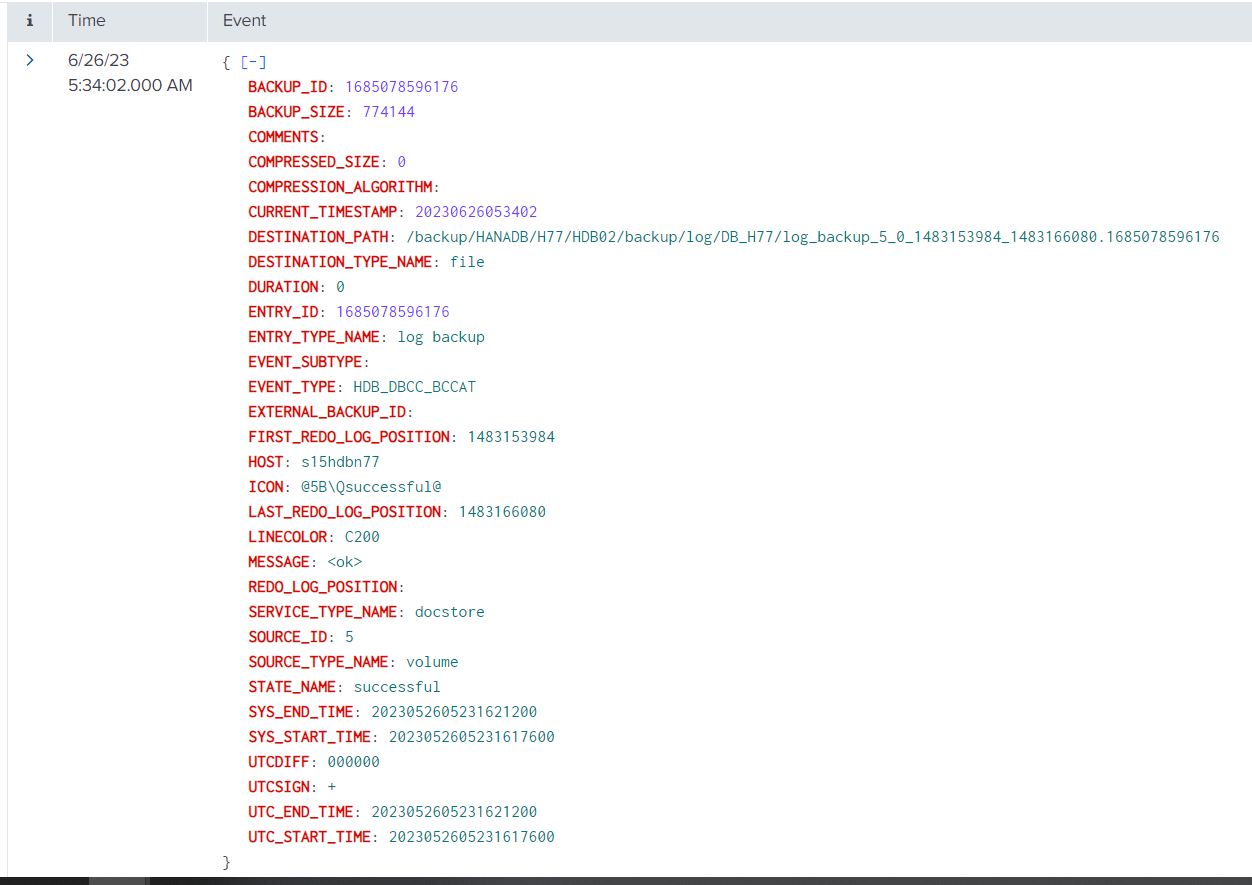Click the Time column header
Image resolution: width=1252 pixels, height=885 pixels.
point(87,20)
